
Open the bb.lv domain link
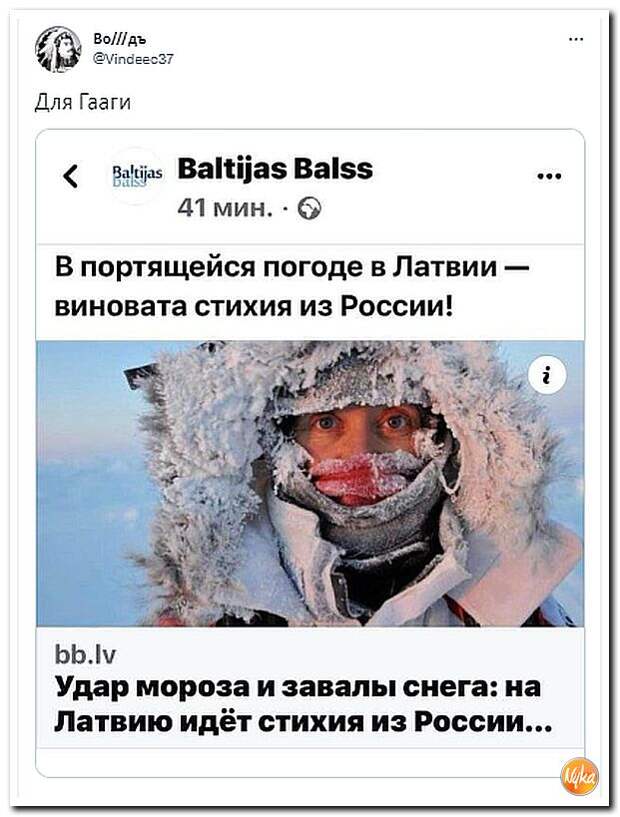click(x=85, y=654)
